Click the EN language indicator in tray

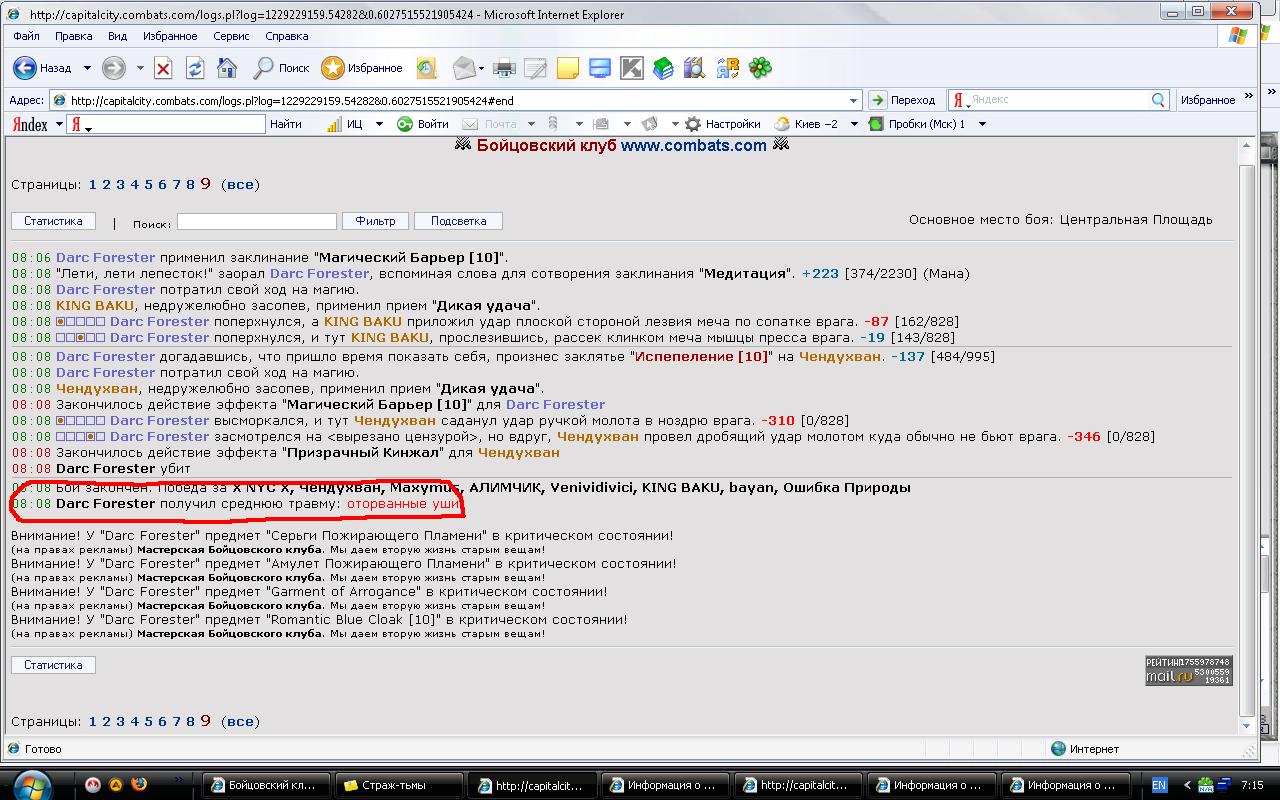(1160, 785)
